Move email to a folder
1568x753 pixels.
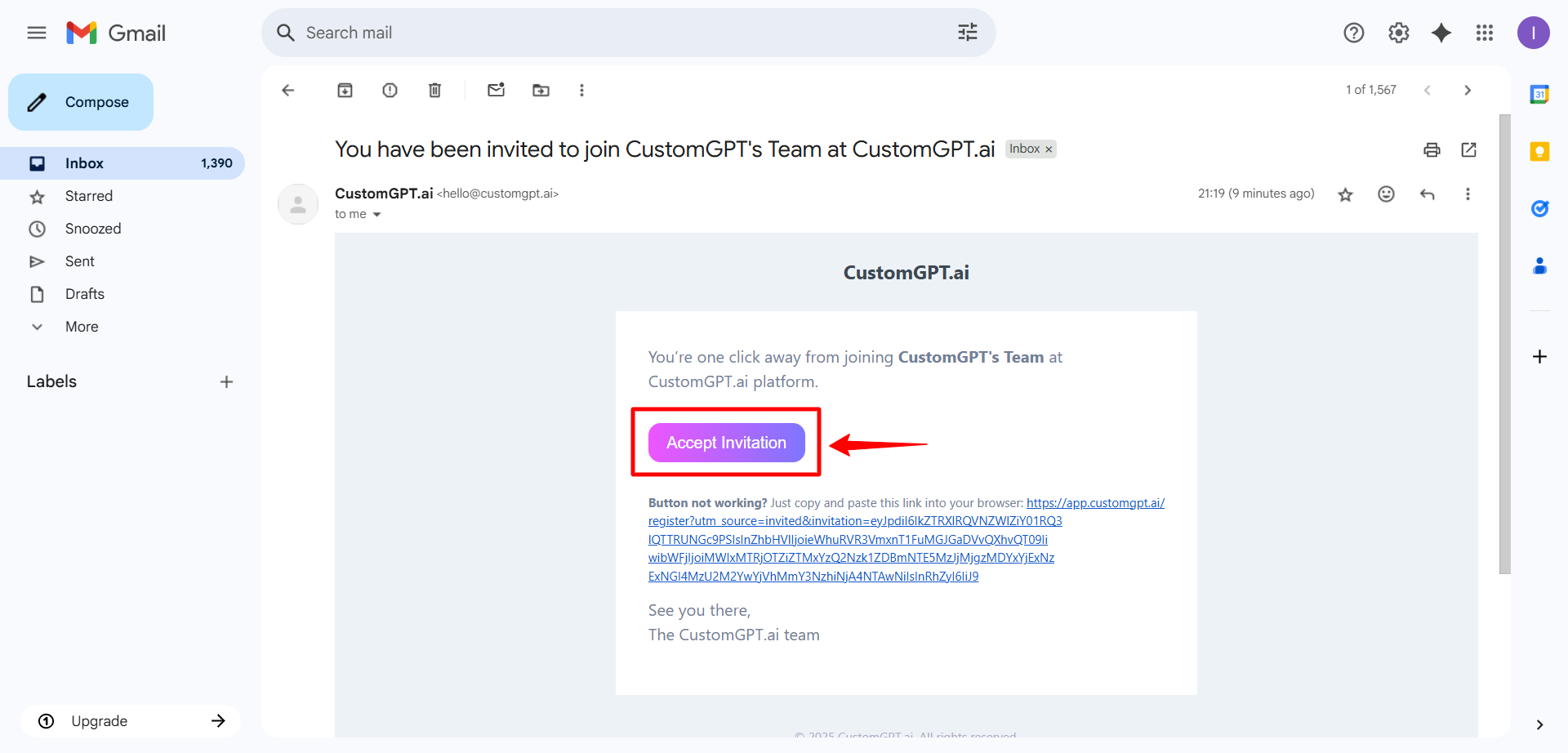click(x=541, y=90)
